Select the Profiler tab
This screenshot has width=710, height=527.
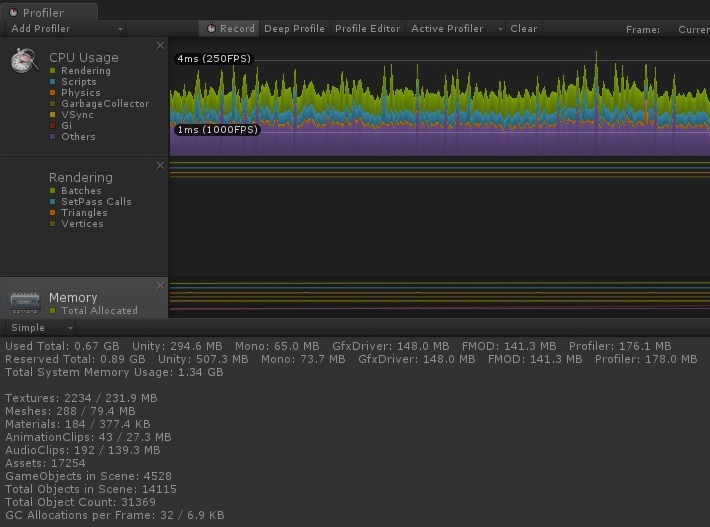[49, 12]
